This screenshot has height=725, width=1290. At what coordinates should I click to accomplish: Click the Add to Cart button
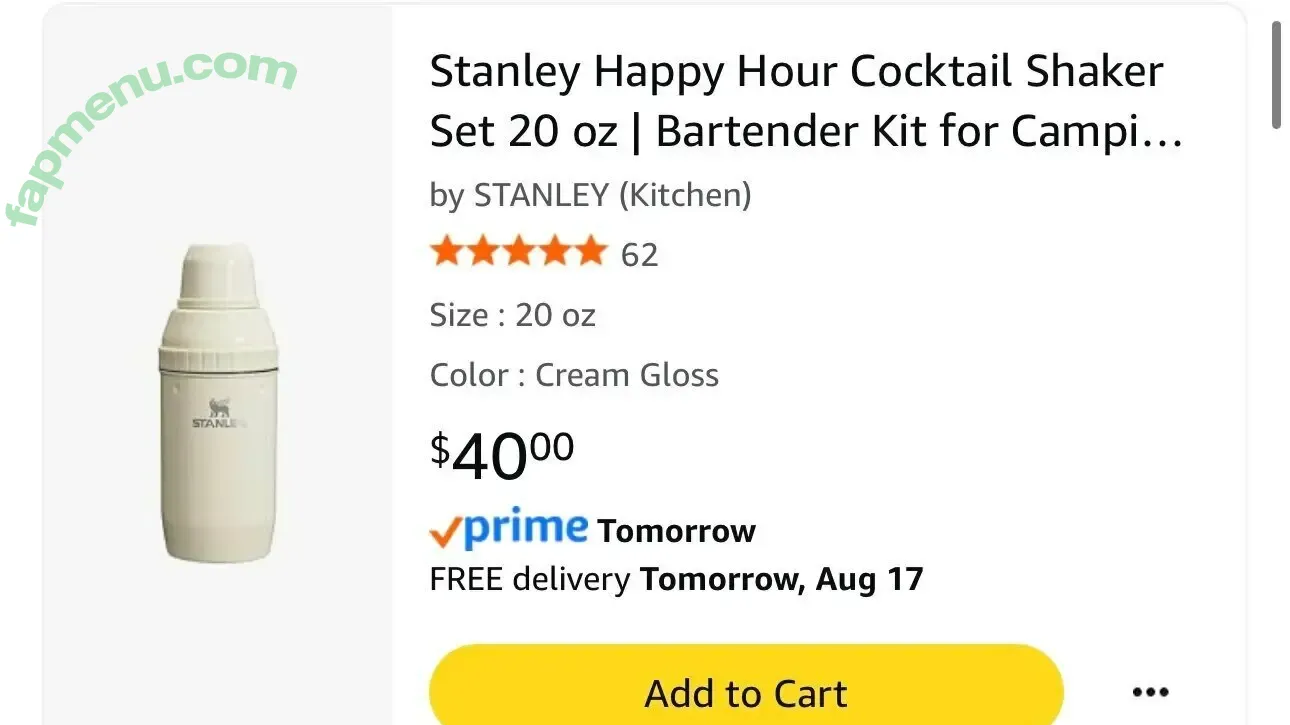tap(745, 692)
